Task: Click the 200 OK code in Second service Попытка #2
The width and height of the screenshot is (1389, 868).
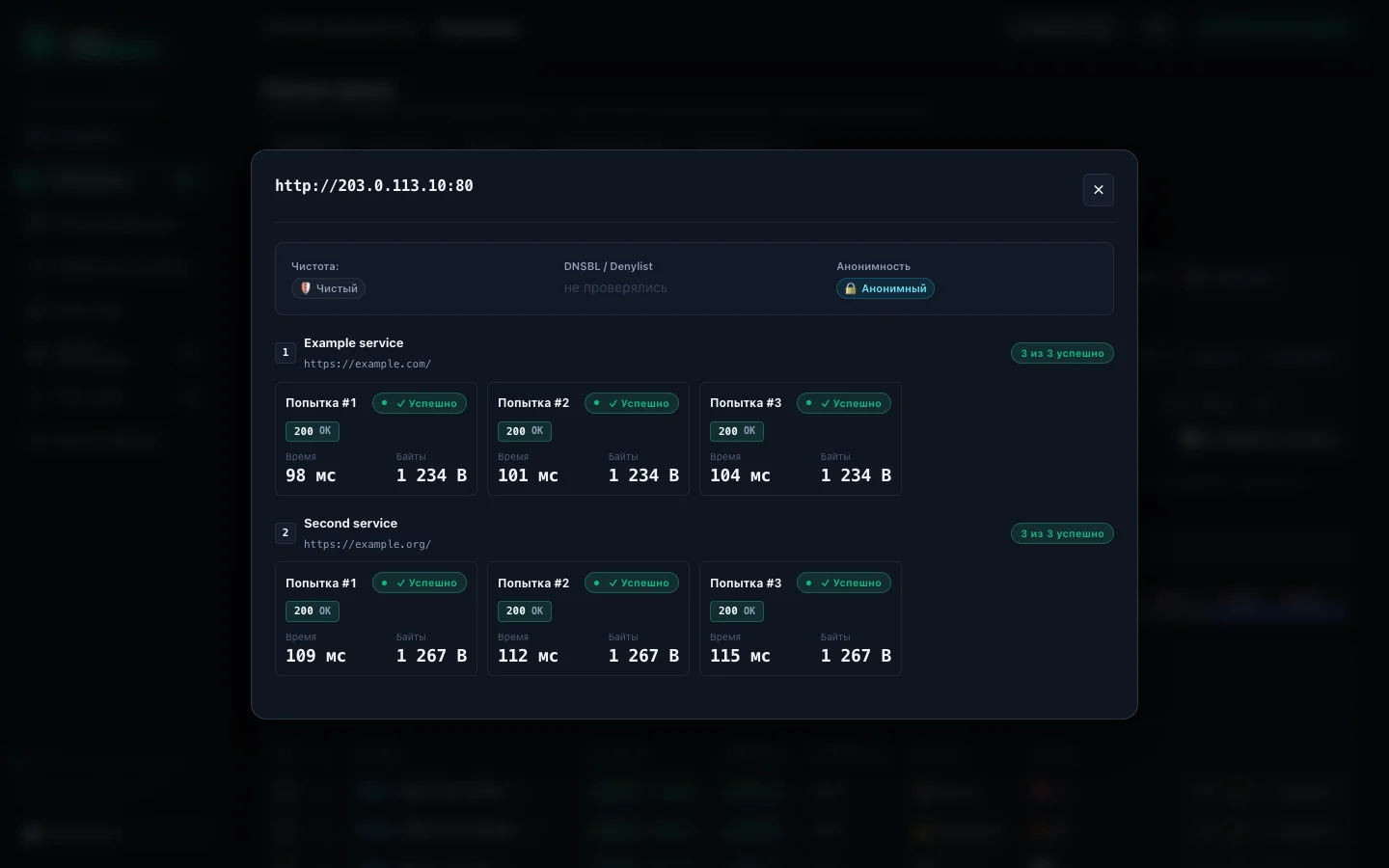Action: coord(525,611)
